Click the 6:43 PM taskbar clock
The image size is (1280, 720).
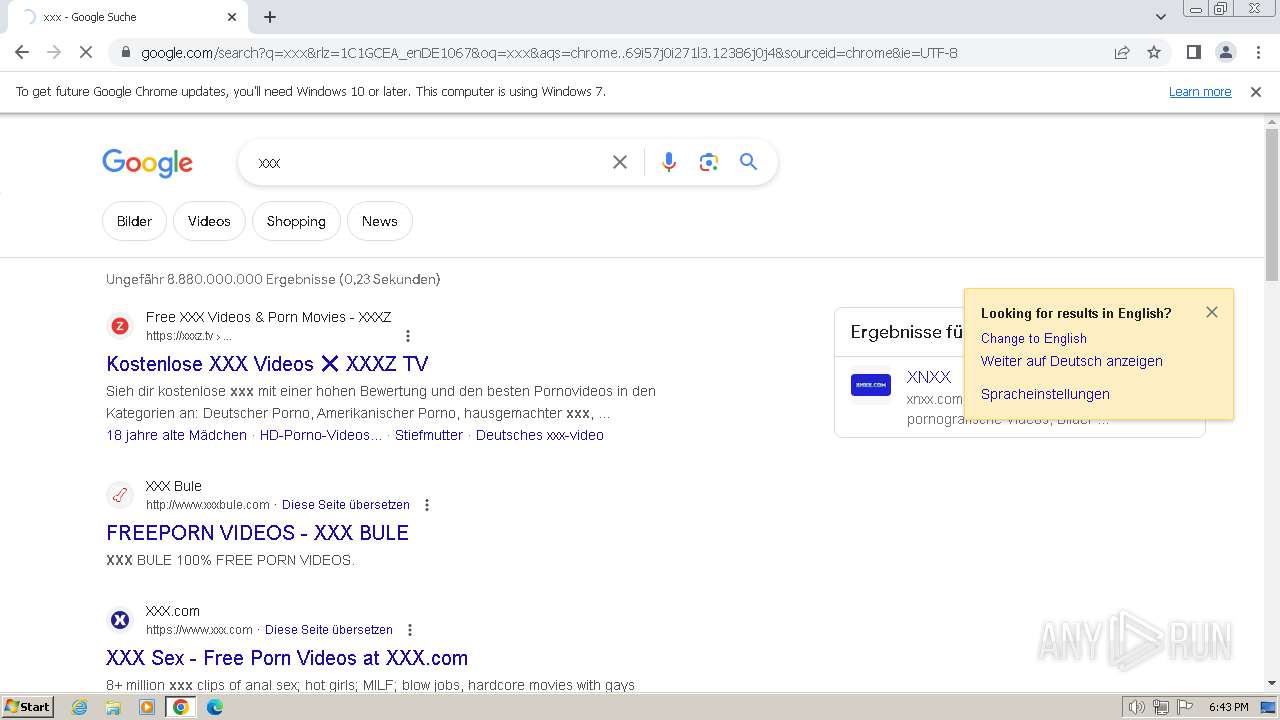coord(1228,707)
